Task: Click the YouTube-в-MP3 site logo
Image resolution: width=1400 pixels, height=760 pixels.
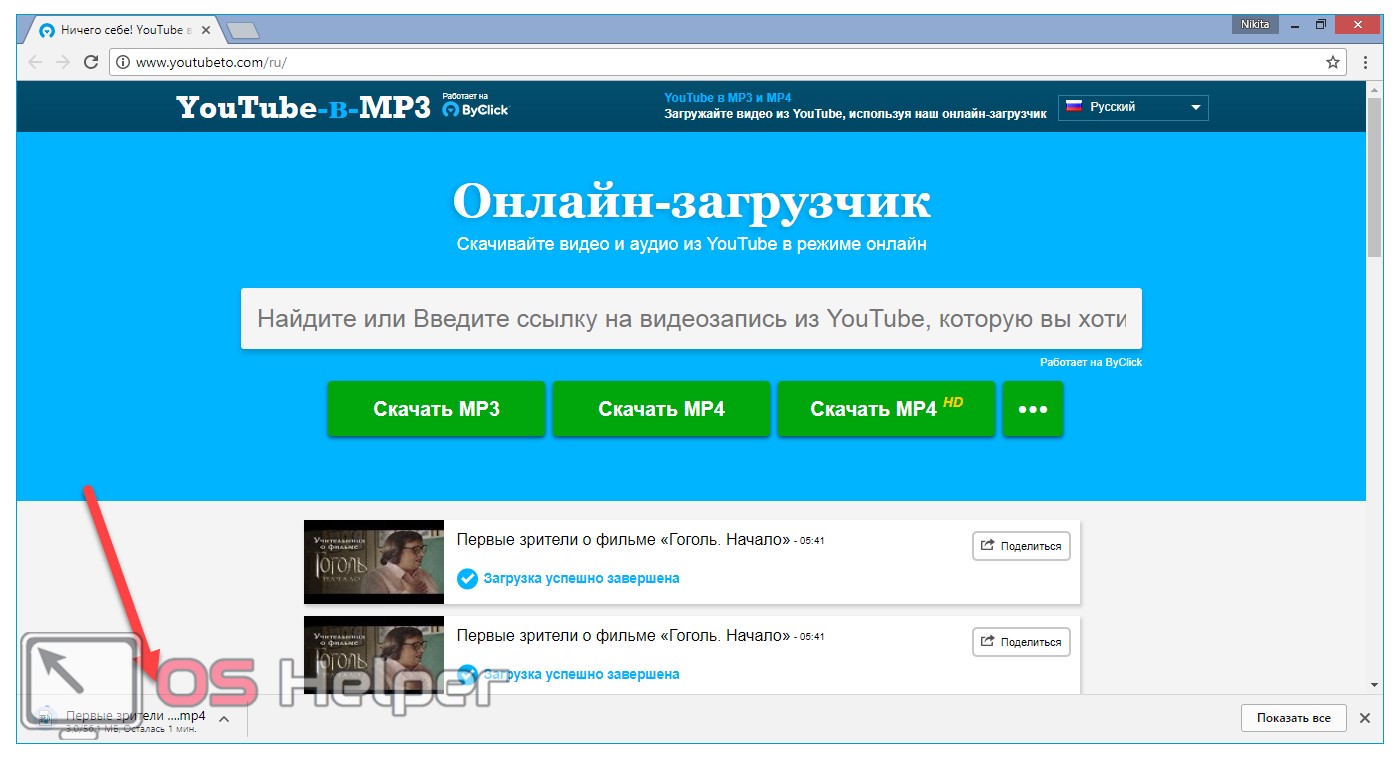Action: [303, 107]
